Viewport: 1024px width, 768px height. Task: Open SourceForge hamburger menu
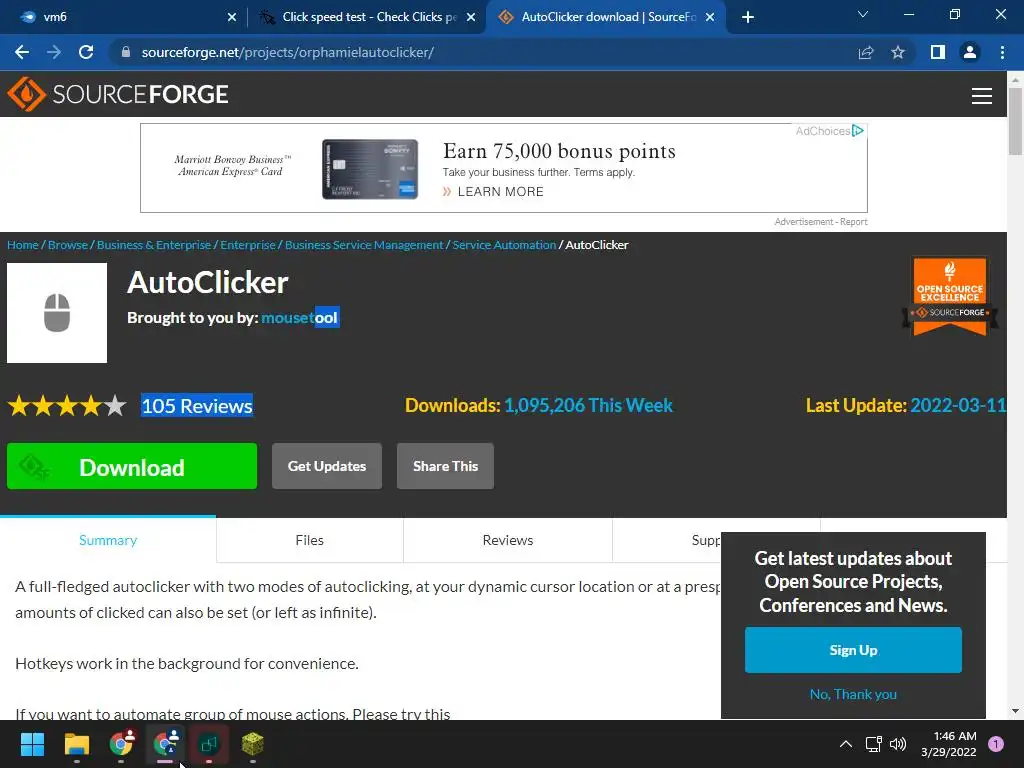point(982,95)
